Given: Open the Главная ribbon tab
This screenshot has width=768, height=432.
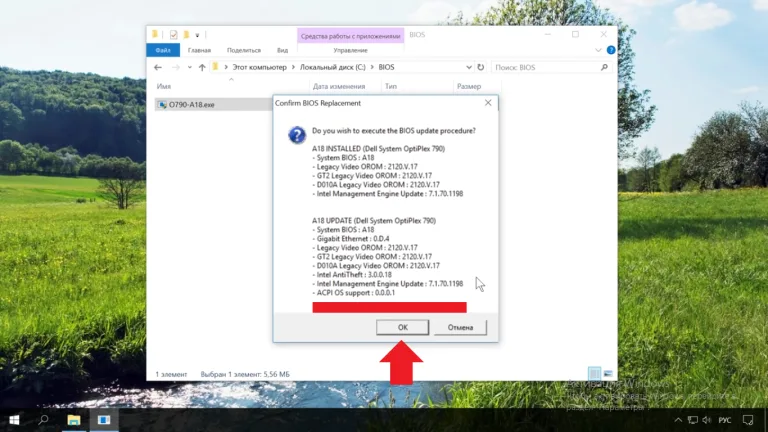Looking at the screenshot, I should [199, 50].
